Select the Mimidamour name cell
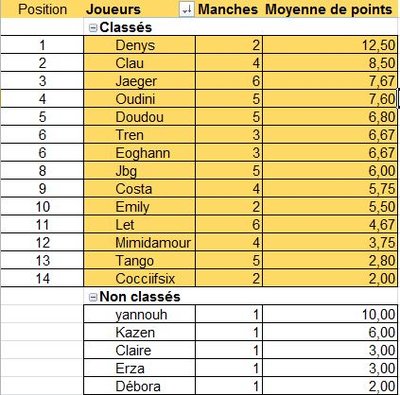Viewport: 400px width, 395px height. point(139,242)
